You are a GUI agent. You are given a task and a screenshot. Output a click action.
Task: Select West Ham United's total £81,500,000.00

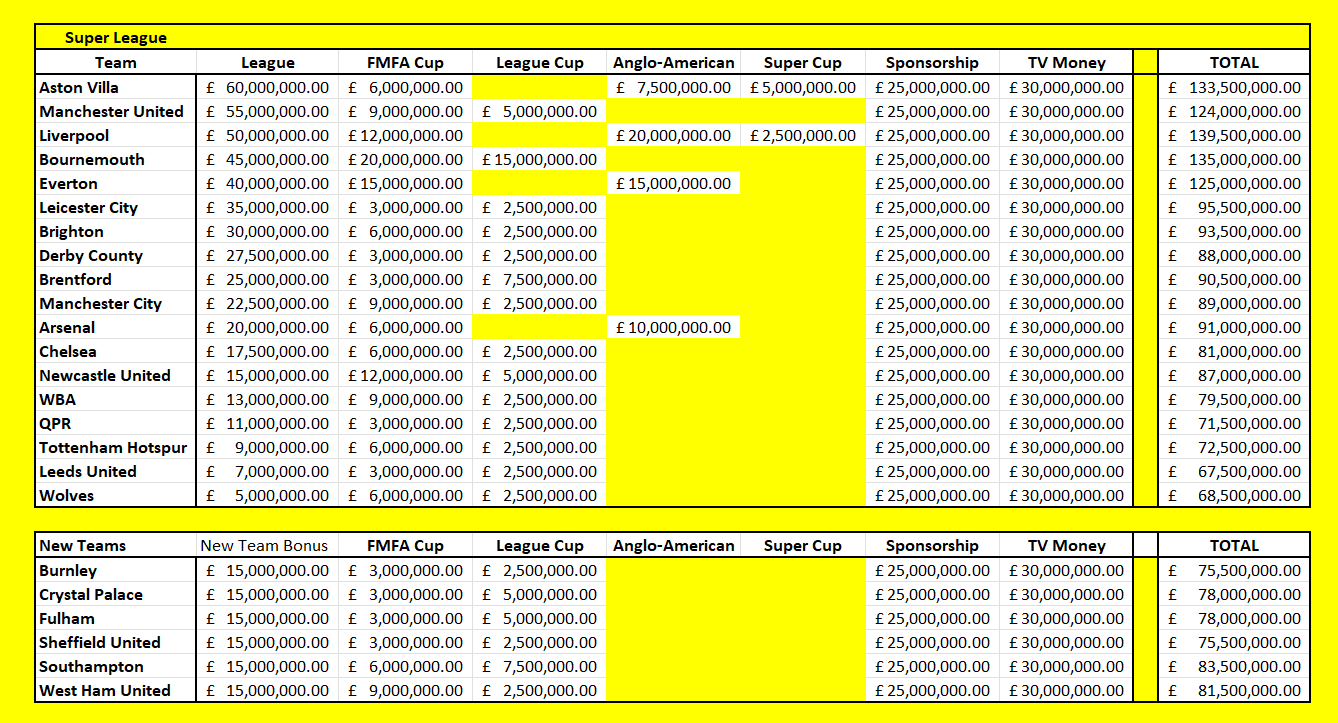pos(1234,690)
